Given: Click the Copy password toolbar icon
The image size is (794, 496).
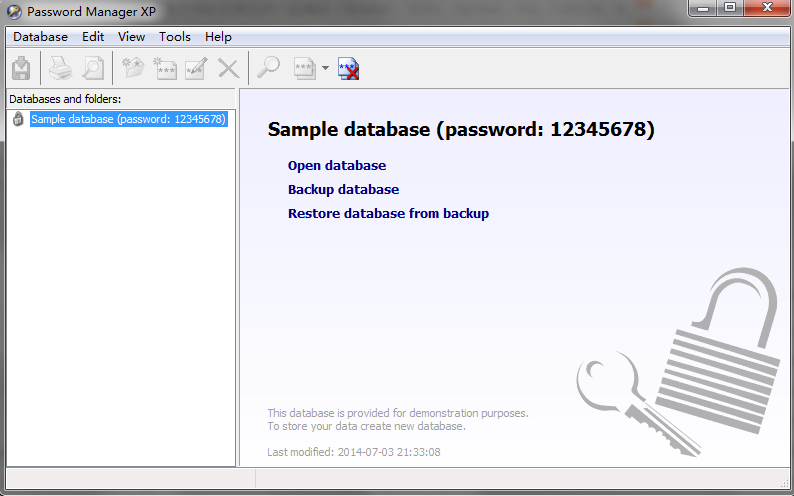Looking at the screenshot, I should [x=305, y=68].
